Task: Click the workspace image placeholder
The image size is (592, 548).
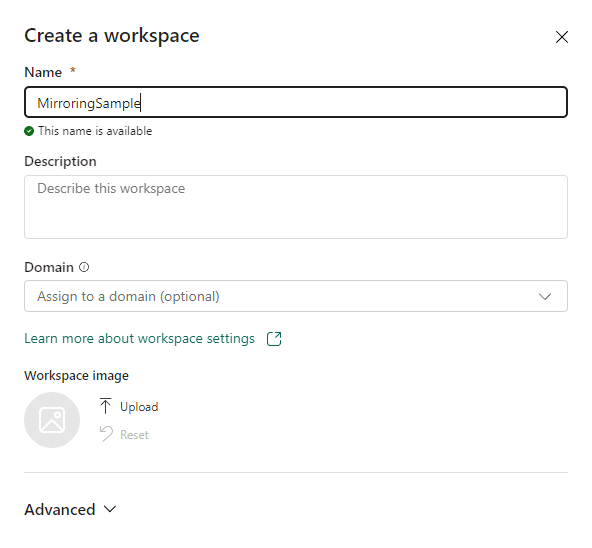Action: (x=52, y=420)
